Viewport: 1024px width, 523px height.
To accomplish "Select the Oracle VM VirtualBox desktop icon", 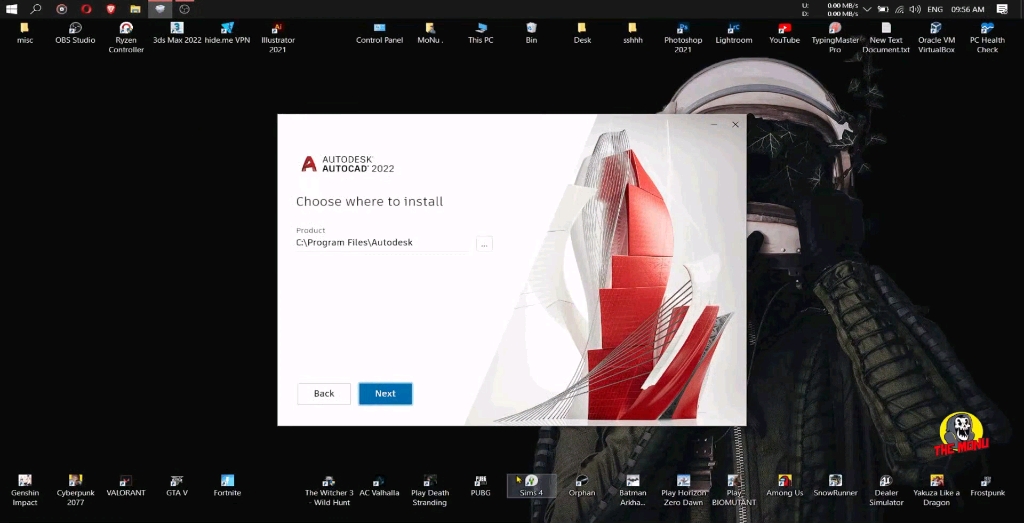I will [936, 38].
